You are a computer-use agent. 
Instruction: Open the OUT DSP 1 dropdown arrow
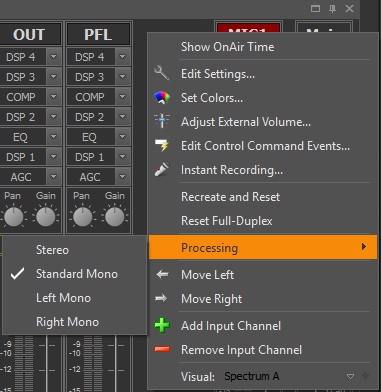[54, 157]
